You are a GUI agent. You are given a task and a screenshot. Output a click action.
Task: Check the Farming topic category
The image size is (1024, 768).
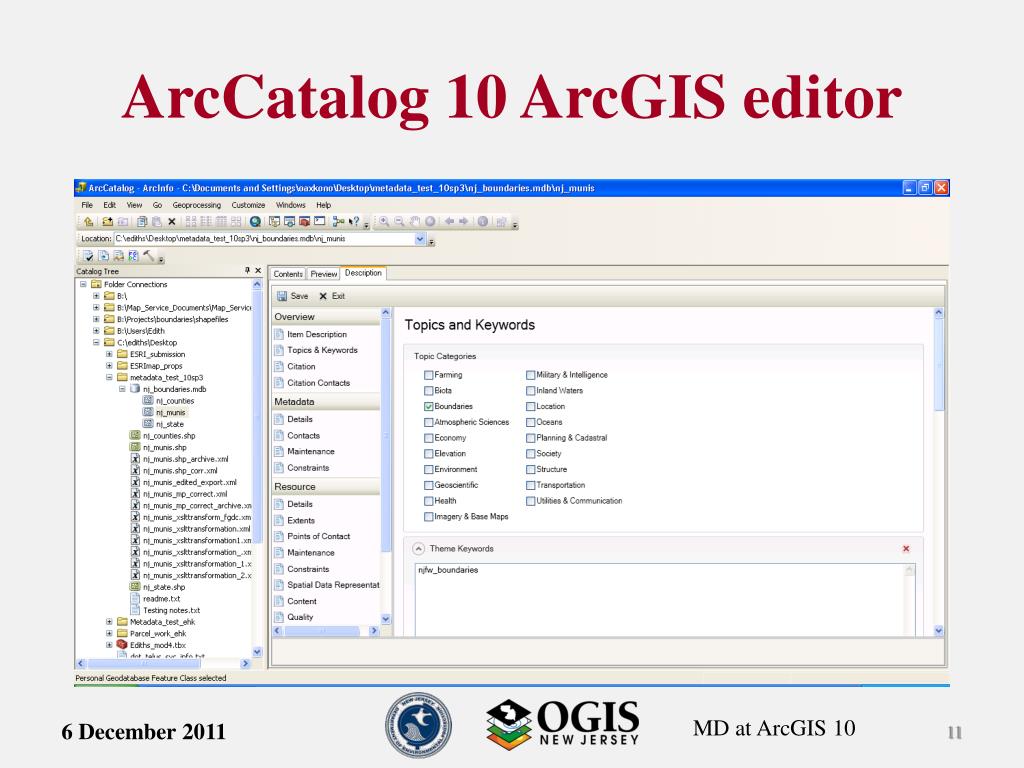428,375
